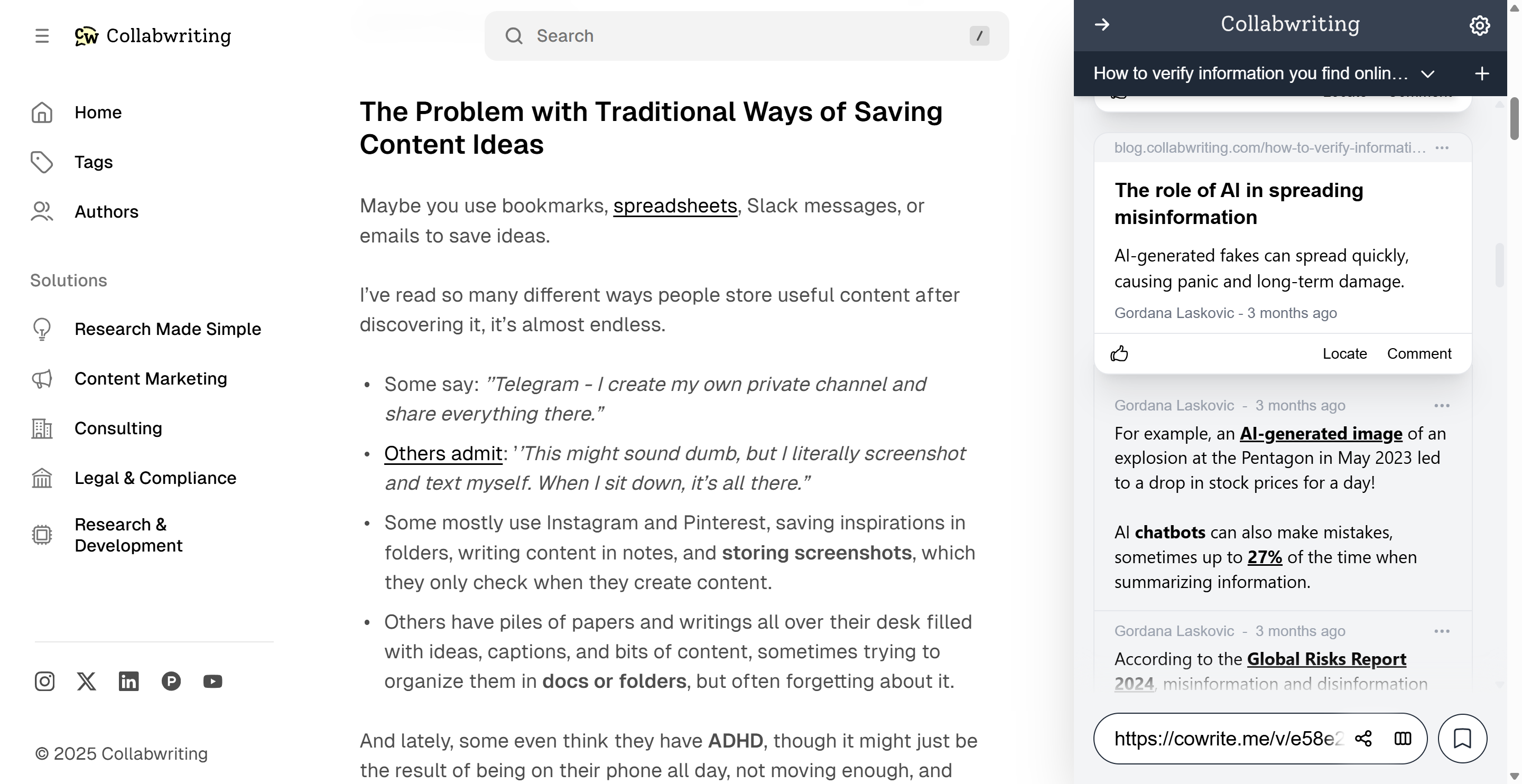Screen dimensions: 1522x784
Task: Open Research Made Simple solution
Action: pos(168,329)
